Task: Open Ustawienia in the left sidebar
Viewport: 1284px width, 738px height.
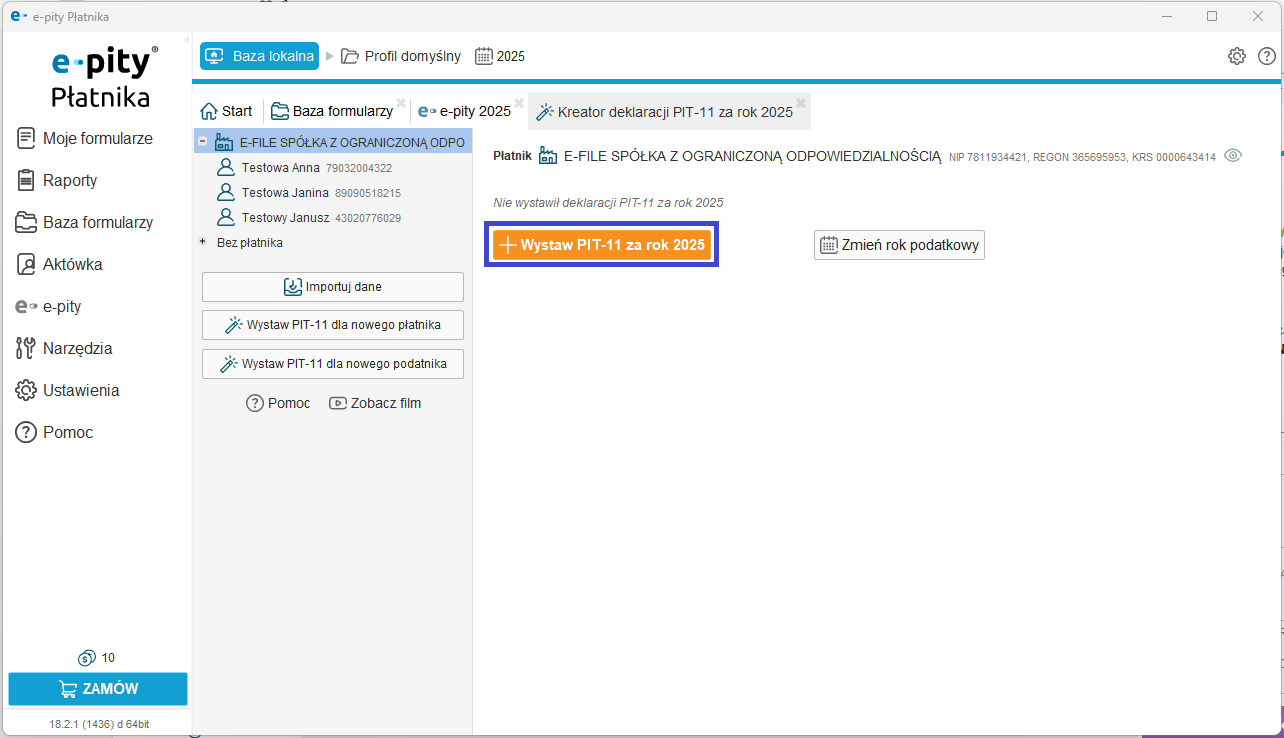Action: 80,391
